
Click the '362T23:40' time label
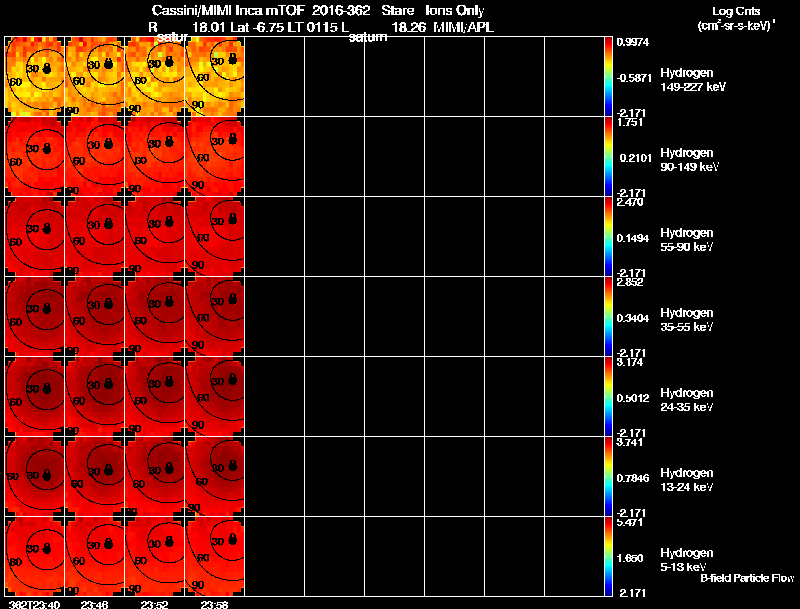(35, 604)
